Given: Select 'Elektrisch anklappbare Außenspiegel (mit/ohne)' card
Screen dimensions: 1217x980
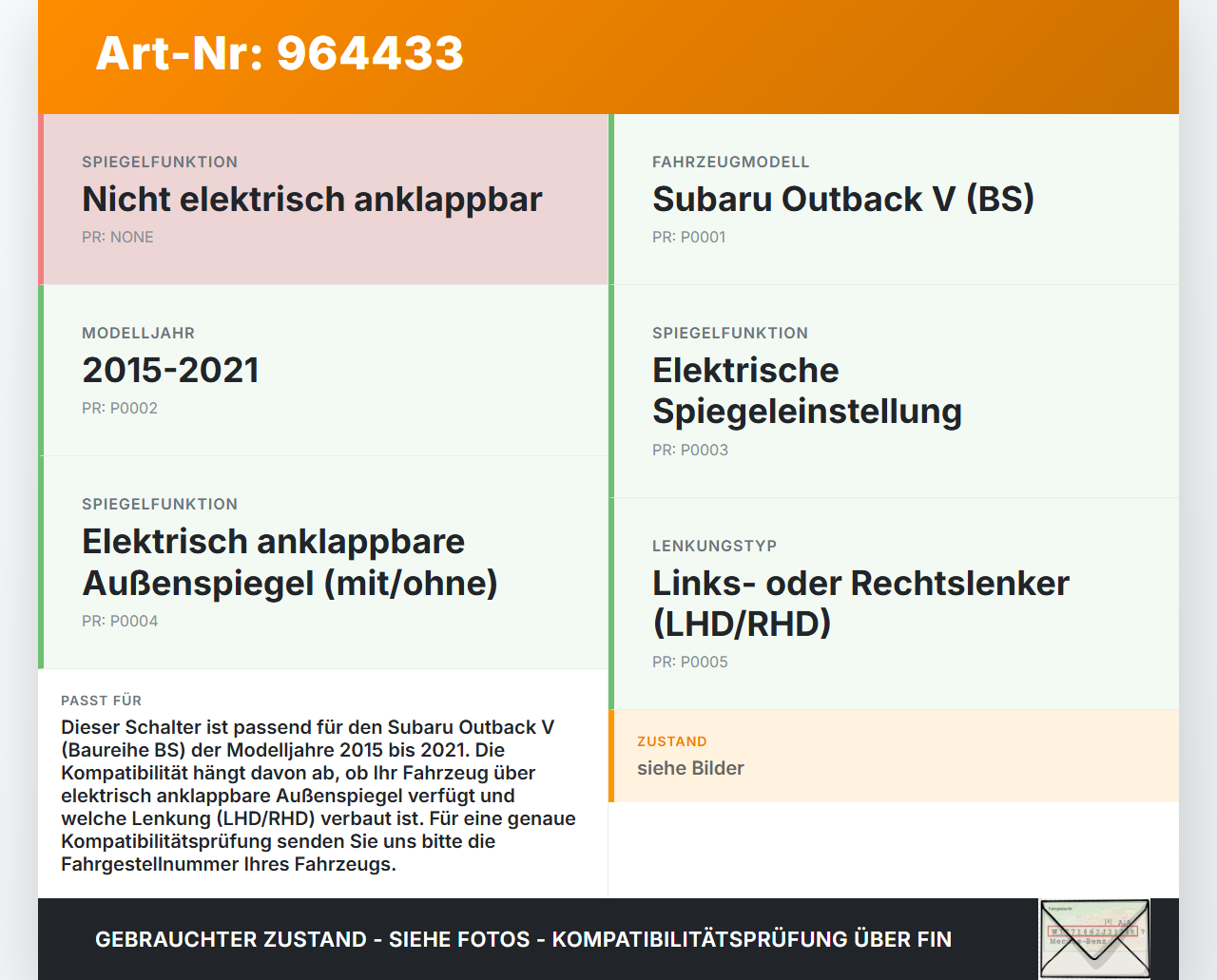Looking at the screenshot, I should click(323, 562).
